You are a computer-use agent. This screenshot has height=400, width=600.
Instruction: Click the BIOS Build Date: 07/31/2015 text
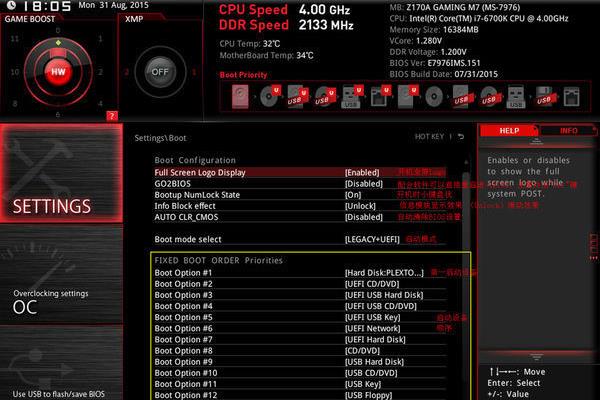443,74
